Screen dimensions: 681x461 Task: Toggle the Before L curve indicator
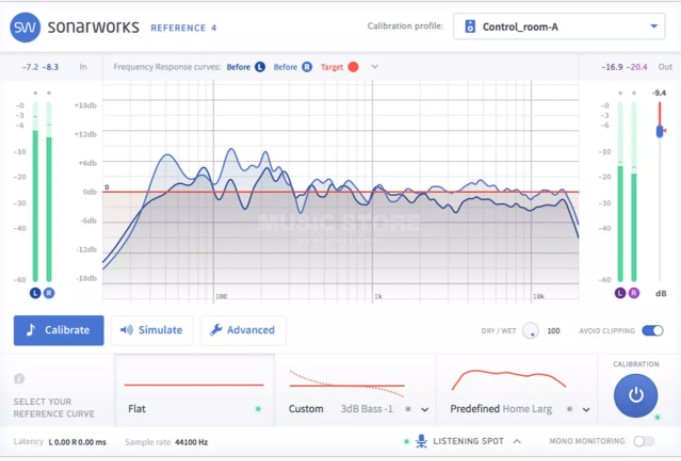[x=260, y=67]
